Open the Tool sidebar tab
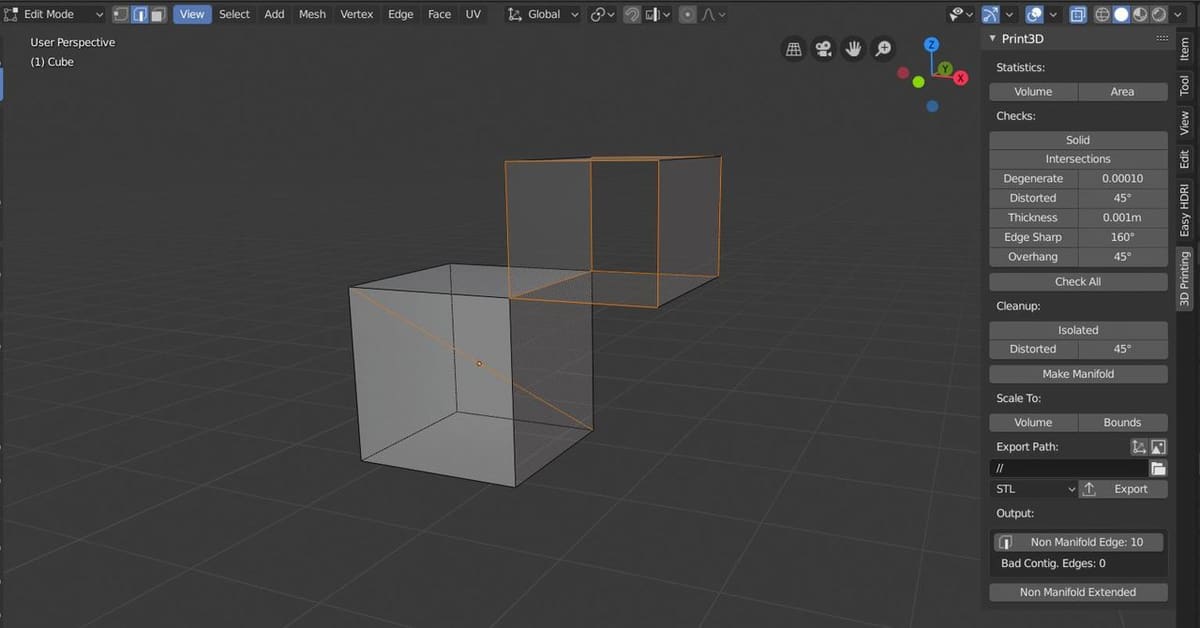Image resolution: width=1200 pixels, height=628 pixels. click(x=1185, y=86)
